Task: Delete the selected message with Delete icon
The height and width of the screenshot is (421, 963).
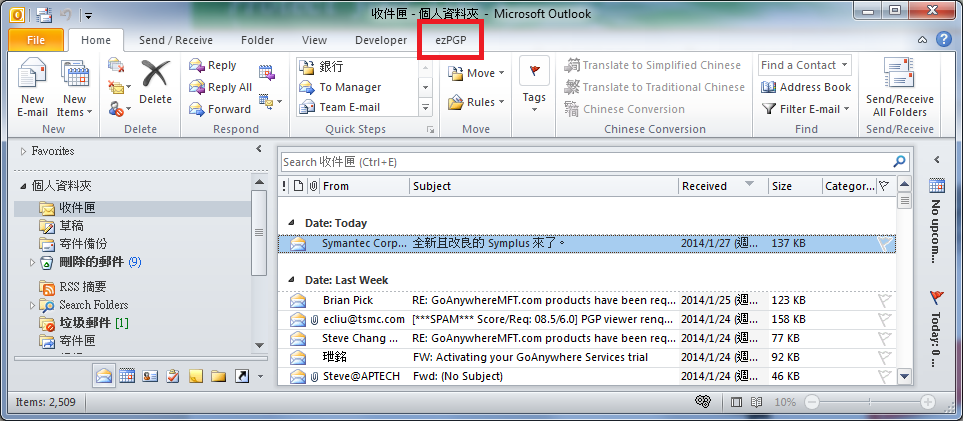Action: click(x=155, y=80)
